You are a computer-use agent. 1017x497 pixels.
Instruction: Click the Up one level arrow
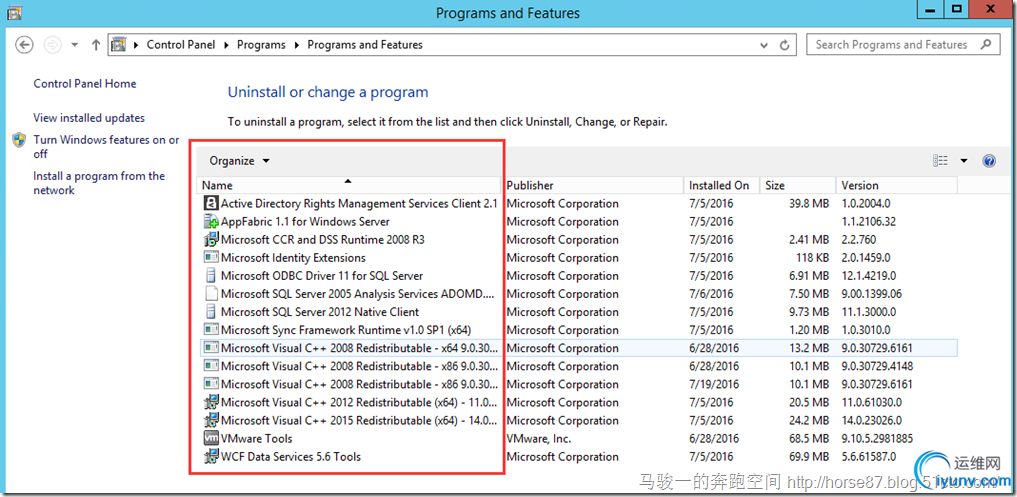tap(96, 45)
